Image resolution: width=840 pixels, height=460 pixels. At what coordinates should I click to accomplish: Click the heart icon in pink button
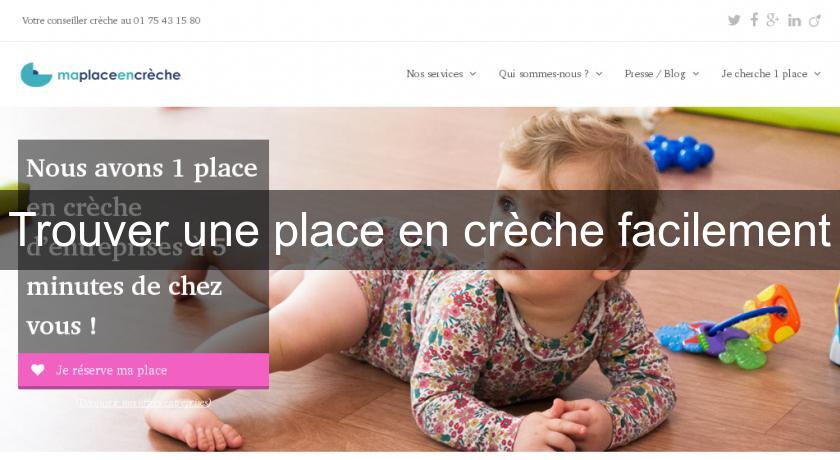click(x=38, y=369)
